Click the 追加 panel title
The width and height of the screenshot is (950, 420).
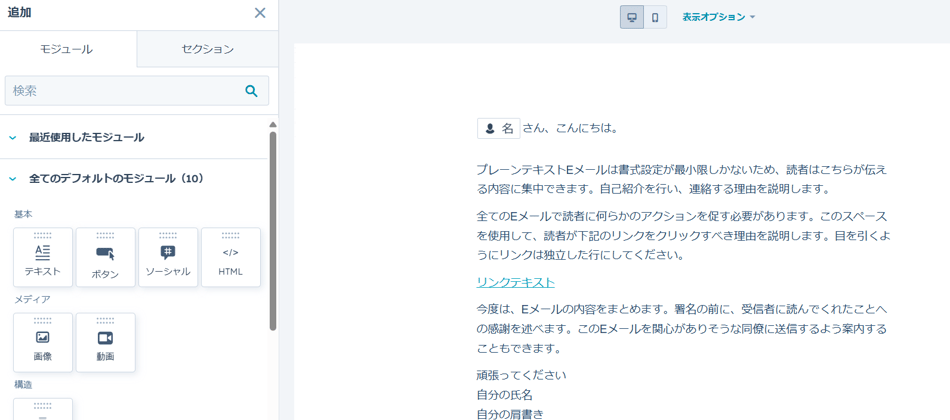pos(19,13)
